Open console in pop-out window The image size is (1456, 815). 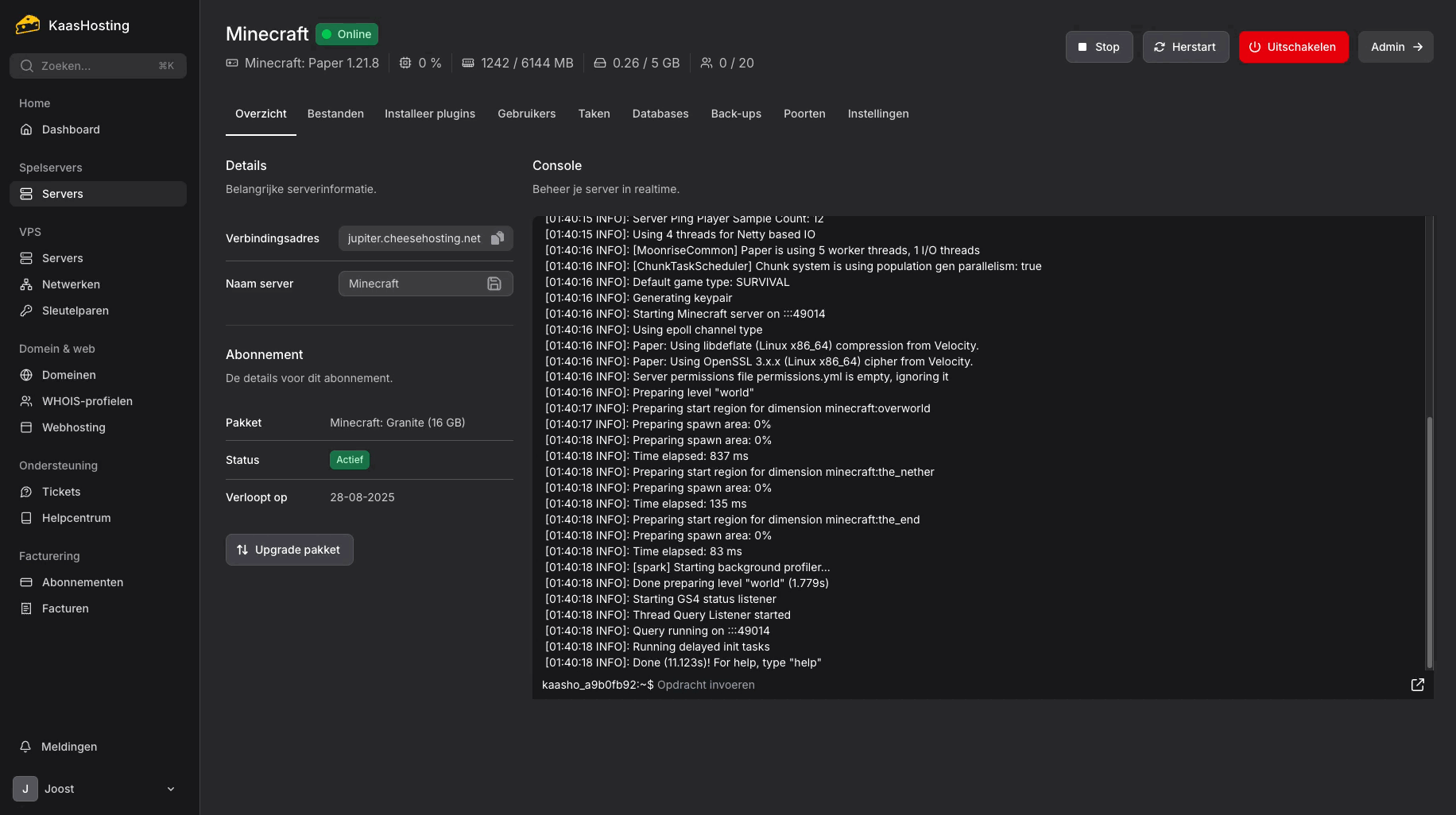[x=1417, y=685]
